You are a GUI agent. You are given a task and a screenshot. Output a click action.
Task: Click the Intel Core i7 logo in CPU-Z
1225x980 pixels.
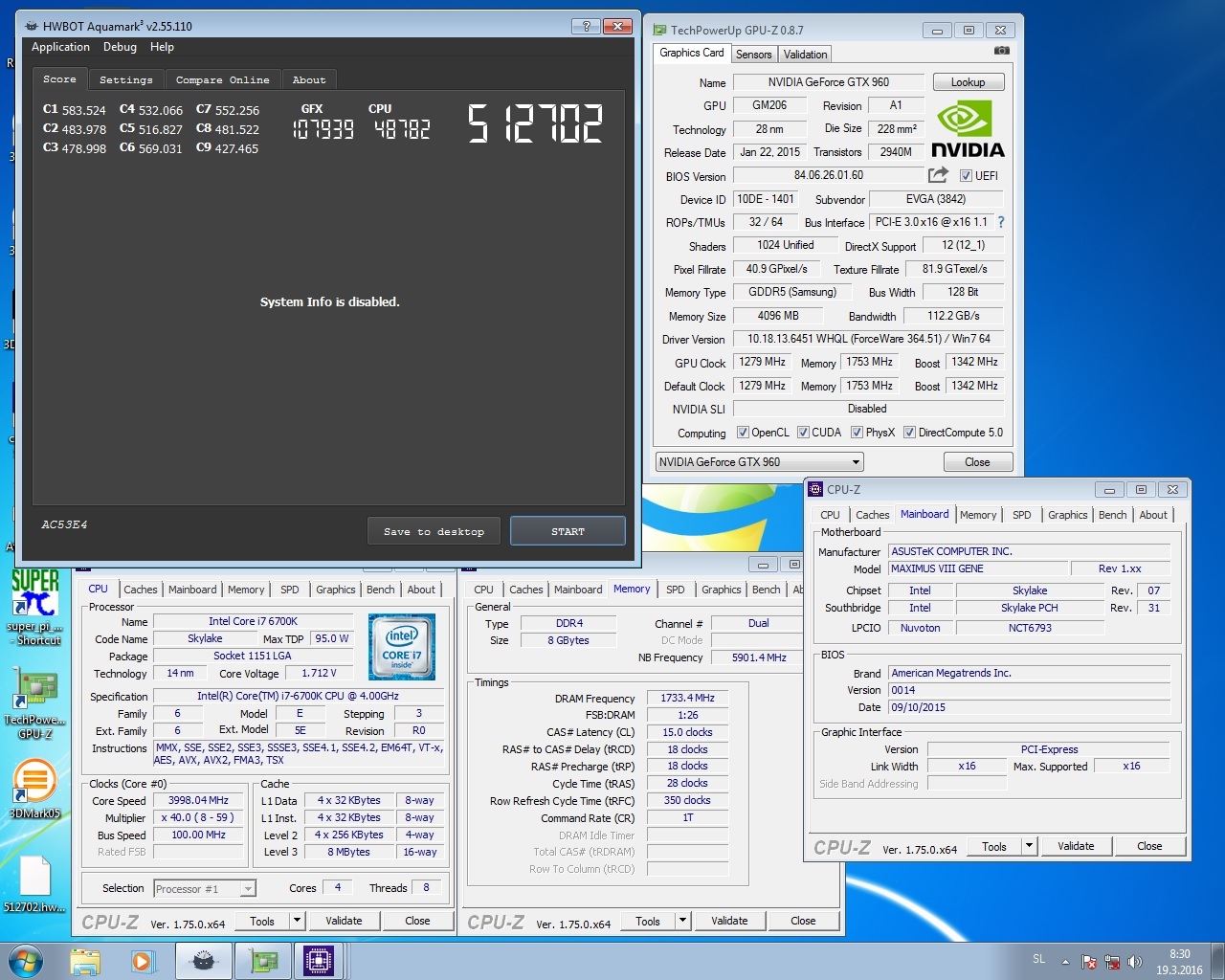pos(402,647)
